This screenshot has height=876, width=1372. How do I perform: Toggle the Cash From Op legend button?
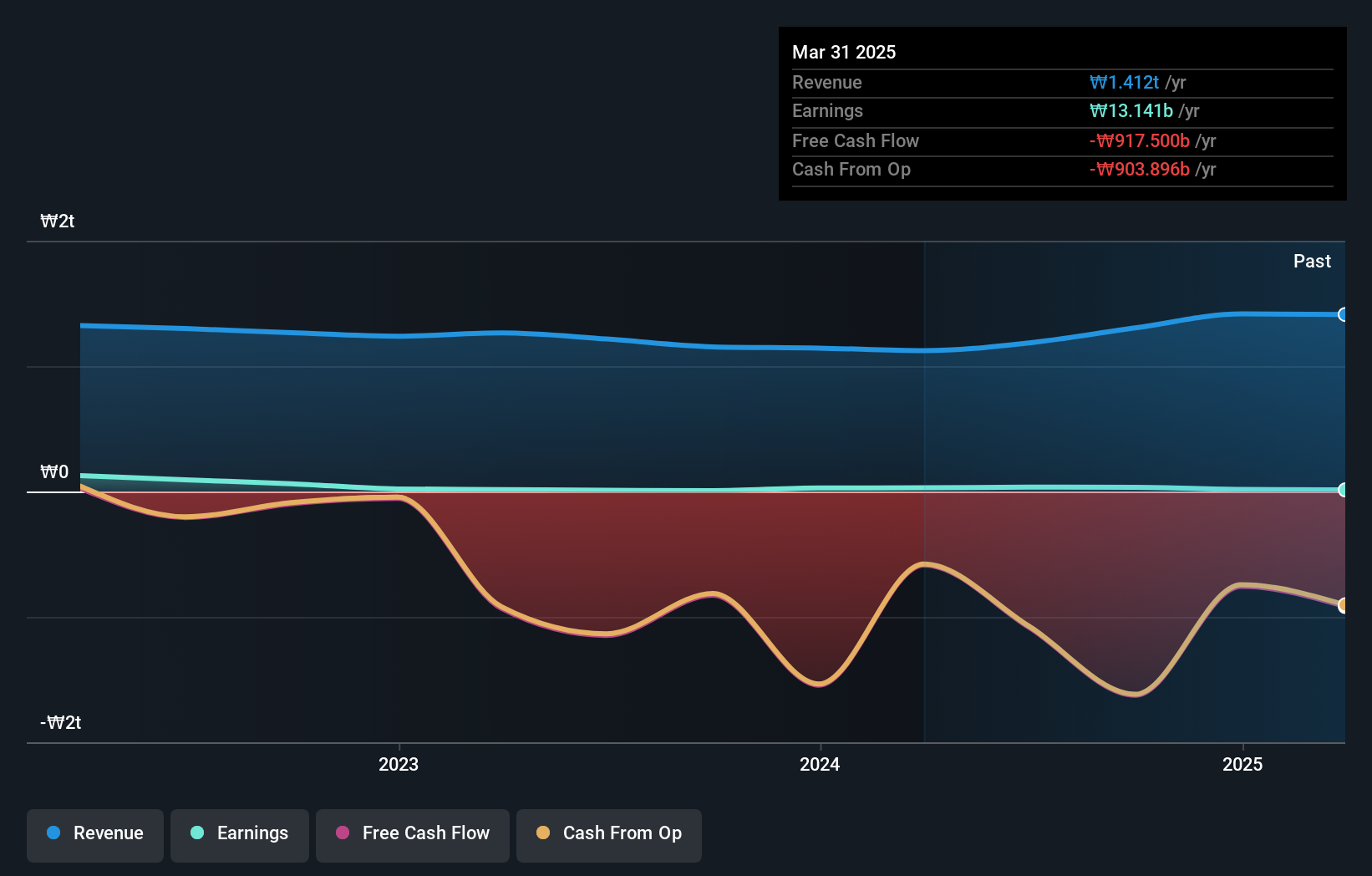[x=609, y=835]
